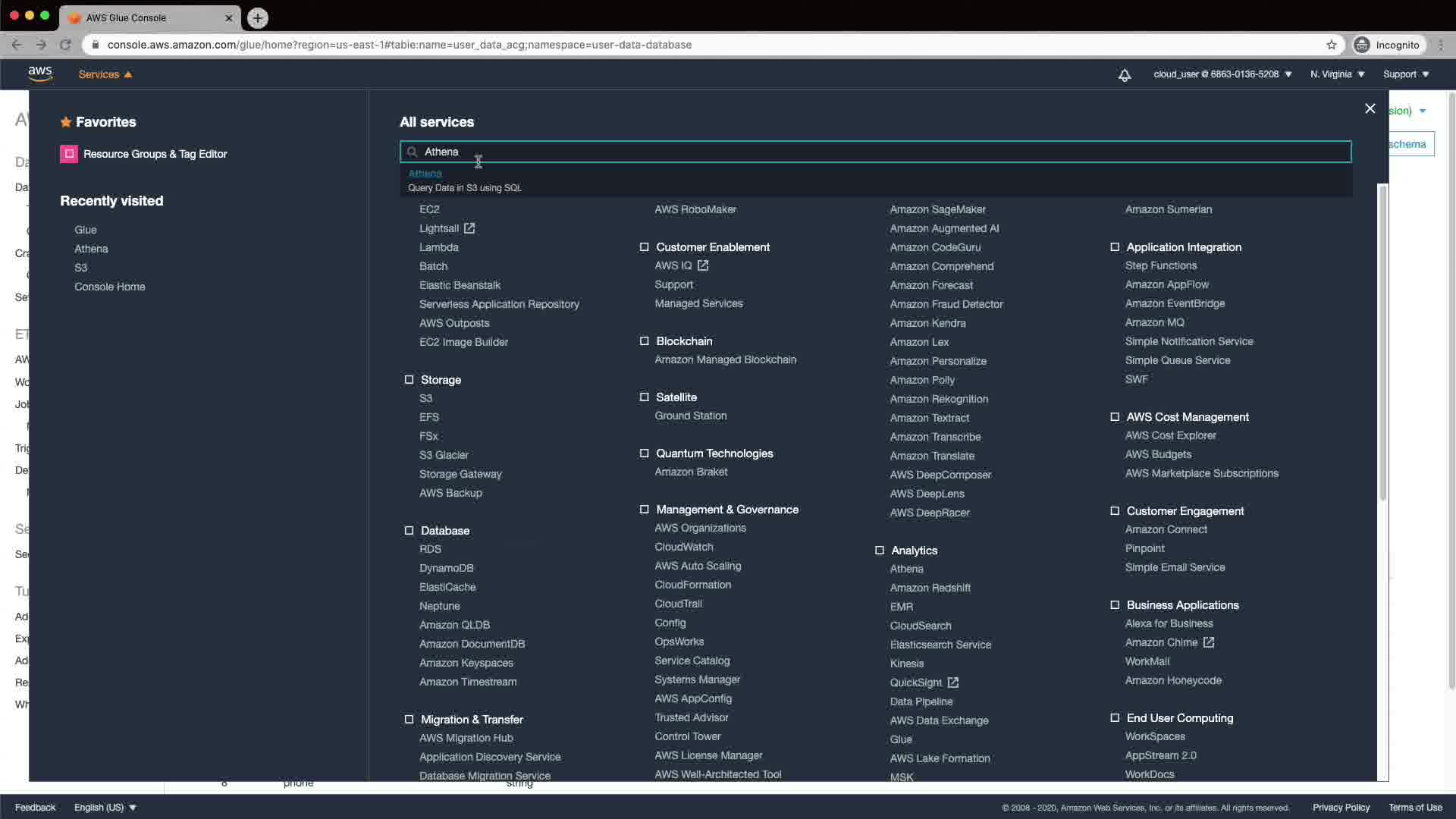Image resolution: width=1456 pixels, height=819 pixels.
Task: Toggle the Analytics category square
Action: point(880,551)
